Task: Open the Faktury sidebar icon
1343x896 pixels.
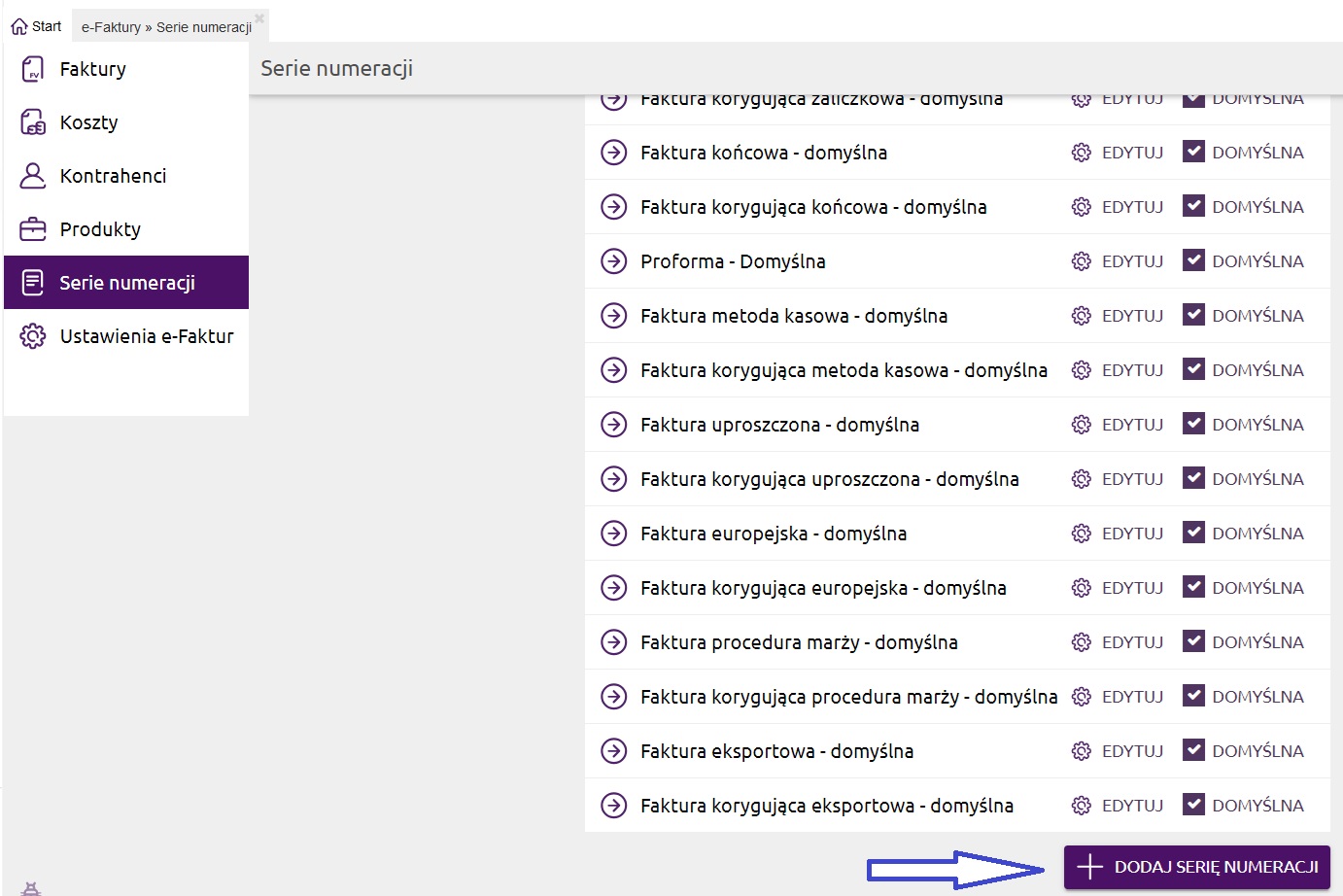Action: click(x=33, y=69)
